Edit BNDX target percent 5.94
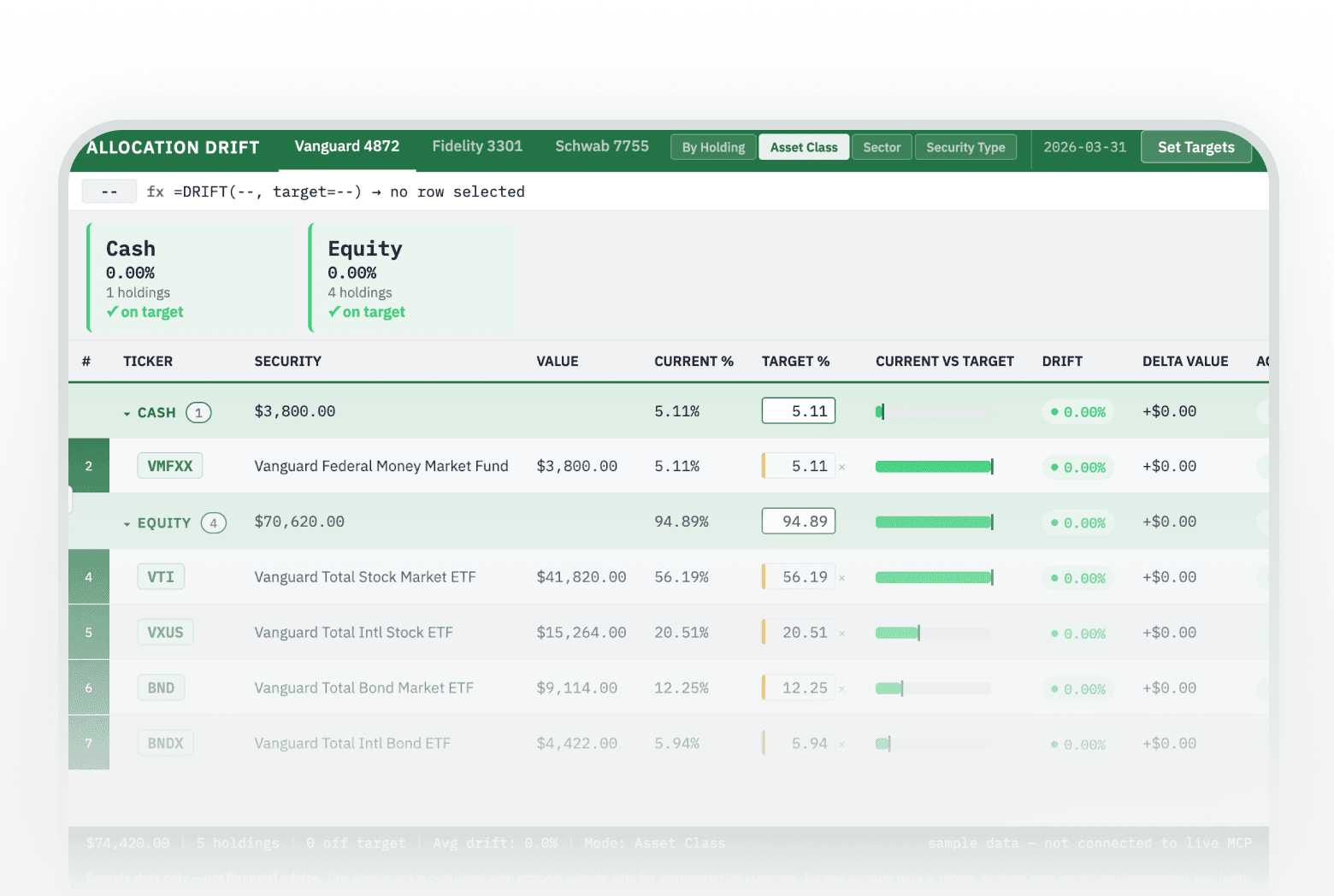 coord(798,743)
